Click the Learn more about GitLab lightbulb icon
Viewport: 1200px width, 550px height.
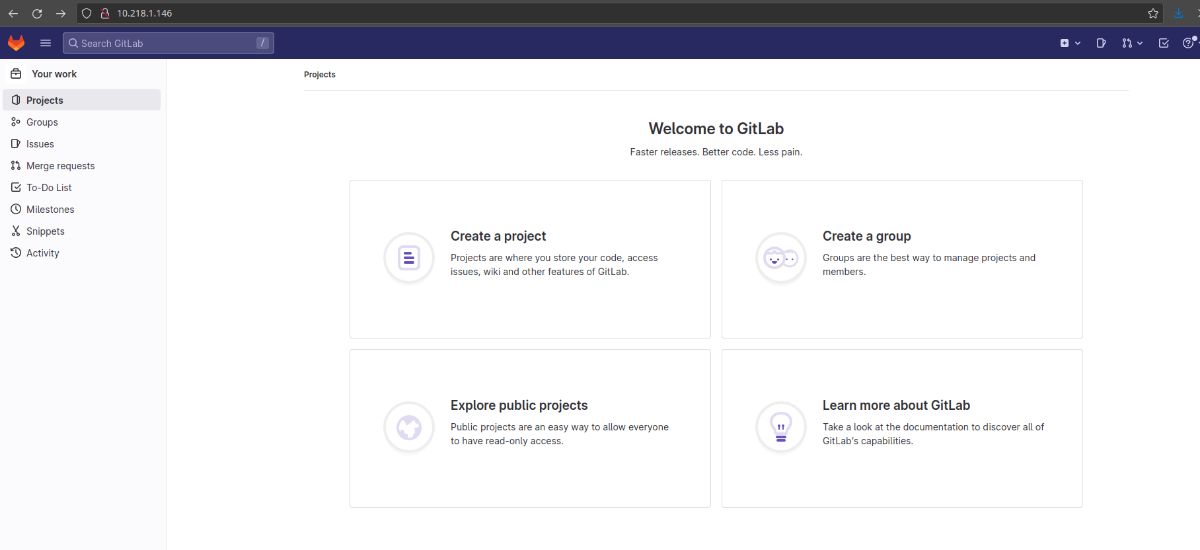coord(780,428)
